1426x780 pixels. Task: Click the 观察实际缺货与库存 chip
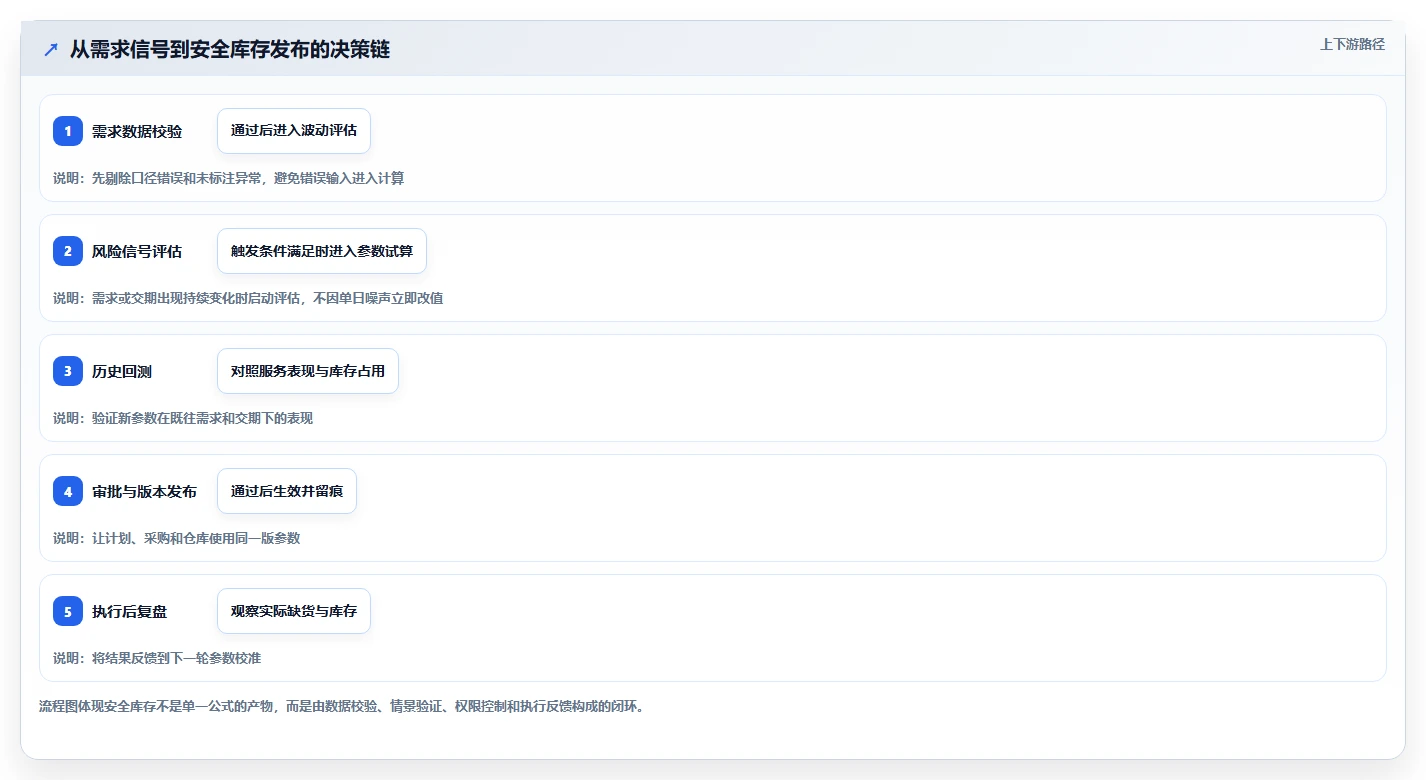pos(294,611)
